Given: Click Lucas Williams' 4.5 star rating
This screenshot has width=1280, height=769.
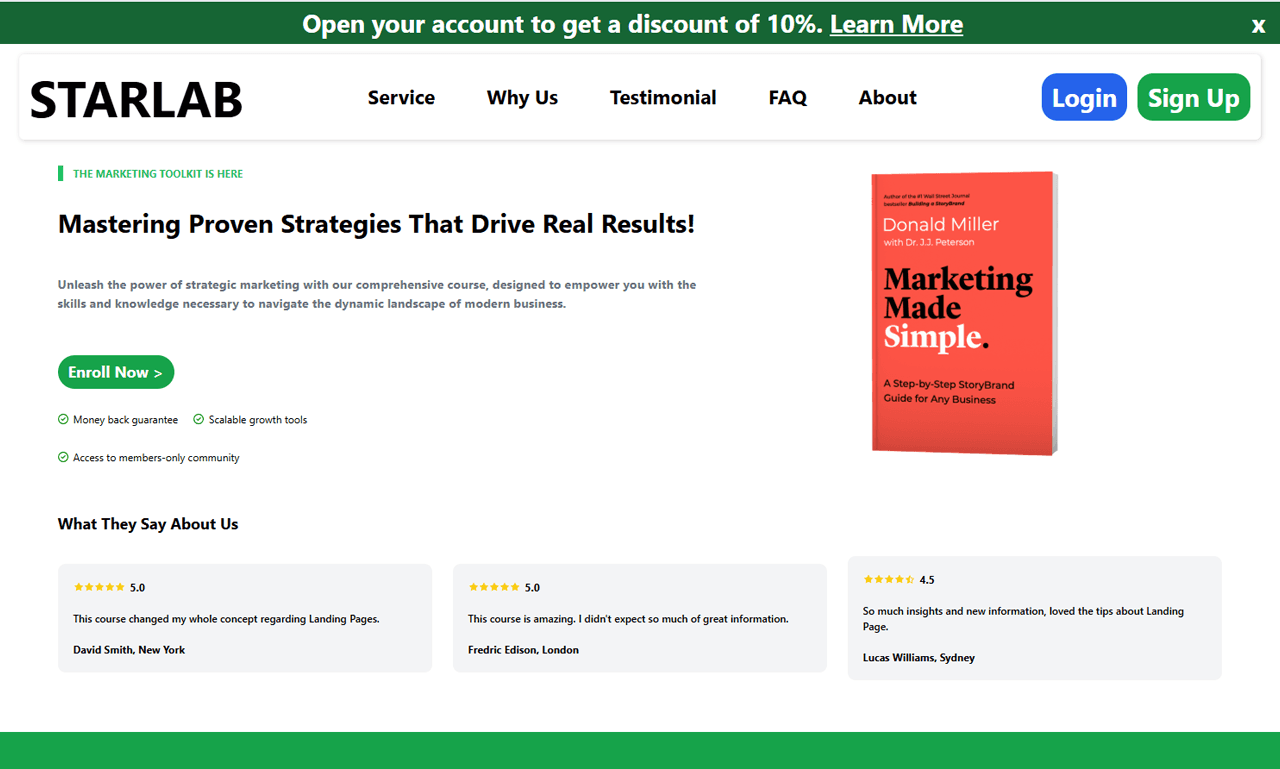Looking at the screenshot, I should (x=888, y=579).
